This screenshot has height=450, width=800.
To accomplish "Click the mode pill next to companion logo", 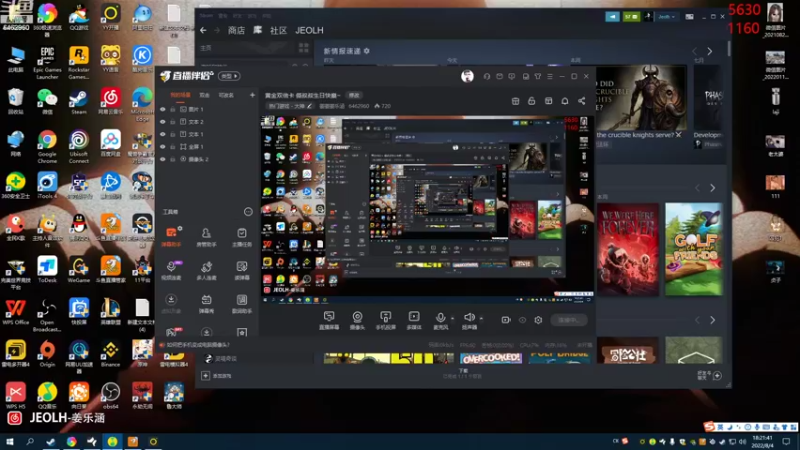I will [229, 76].
